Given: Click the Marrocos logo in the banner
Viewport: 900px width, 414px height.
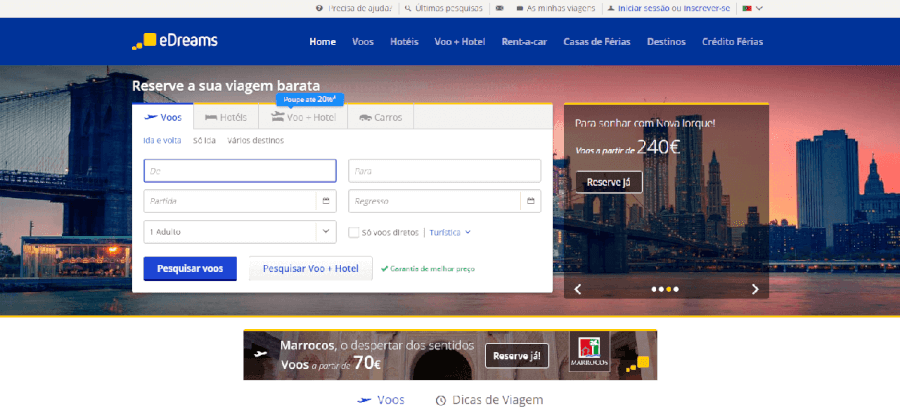Looking at the screenshot, I should click(589, 355).
